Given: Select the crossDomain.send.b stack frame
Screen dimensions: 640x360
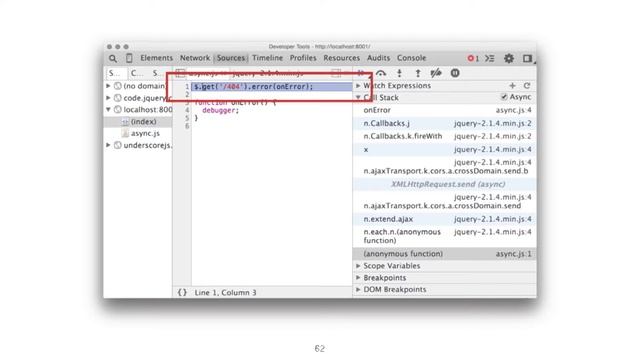Looking at the screenshot, I should 444,167.
